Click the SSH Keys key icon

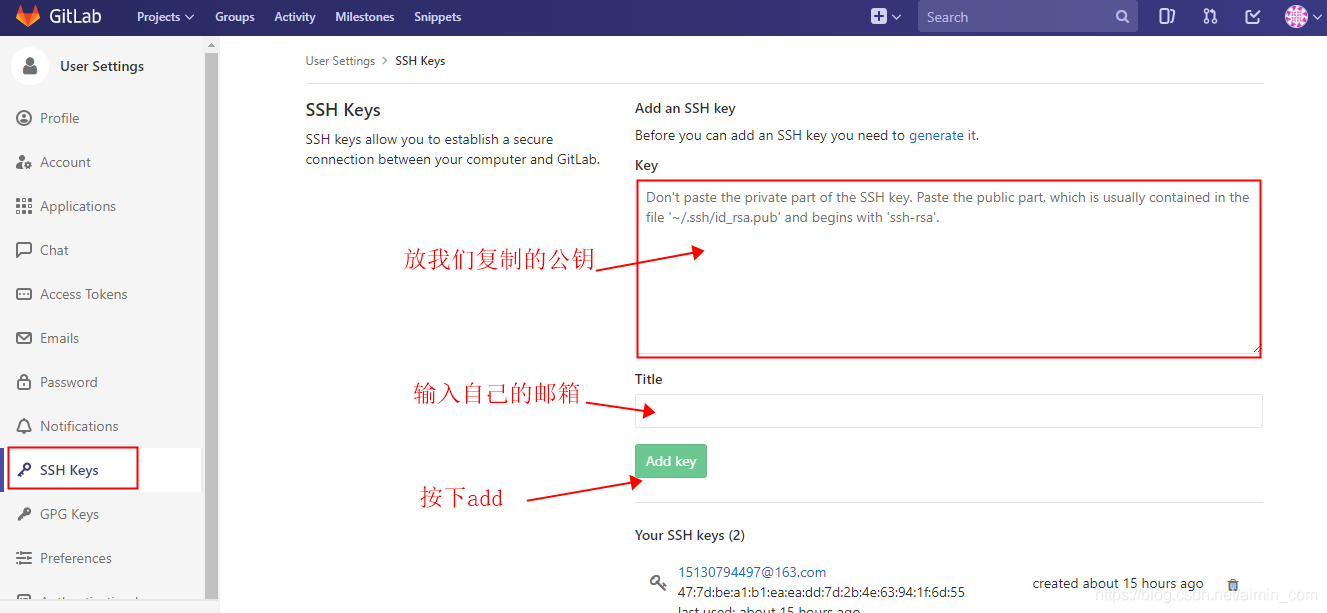[x=24, y=470]
